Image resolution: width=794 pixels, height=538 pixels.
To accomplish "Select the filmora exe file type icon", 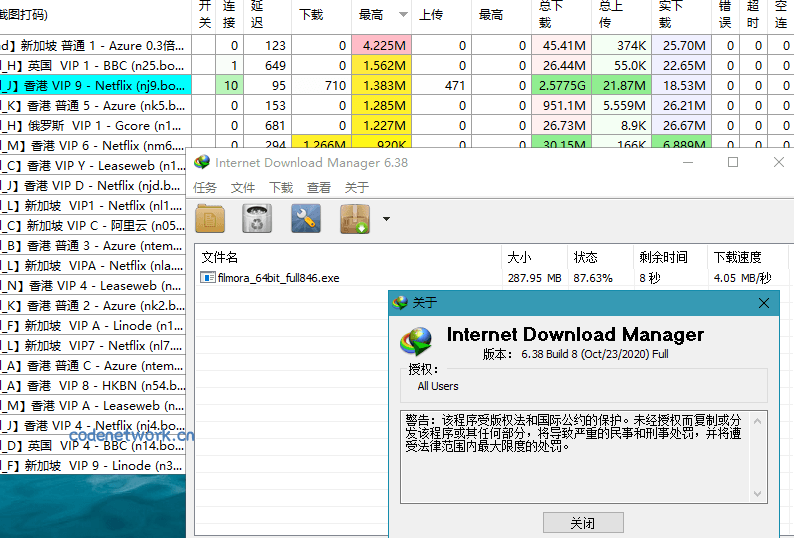I will pyautogui.click(x=207, y=277).
